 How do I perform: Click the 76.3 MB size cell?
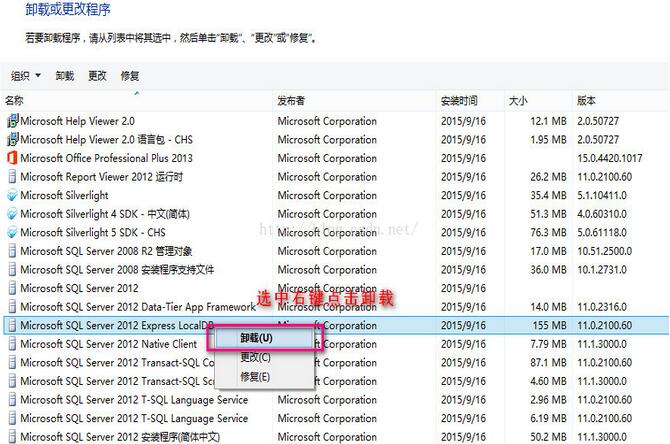tap(549, 232)
